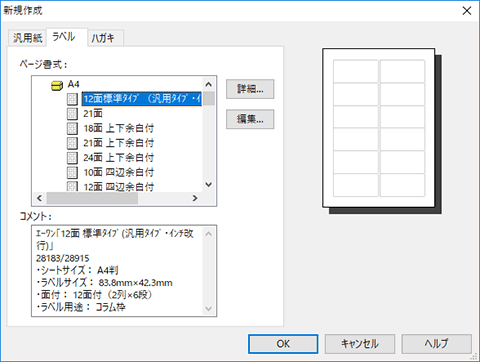Confirm with the OK button
Image resolution: width=480 pixels, height=362 pixels.
pyautogui.click(x=283, y=344)
